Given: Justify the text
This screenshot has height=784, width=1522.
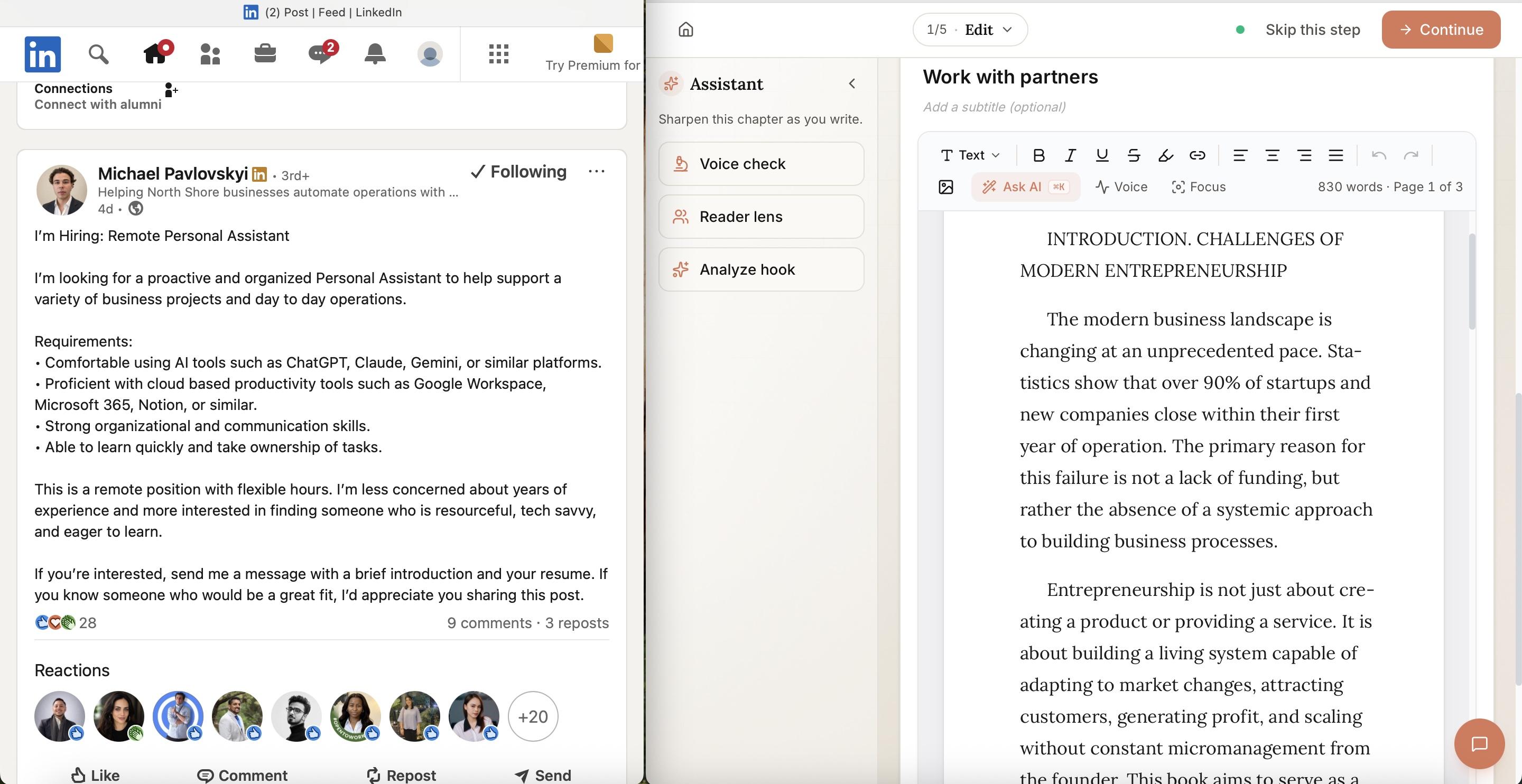Looking at the screenshot, I should point(1336,155).
